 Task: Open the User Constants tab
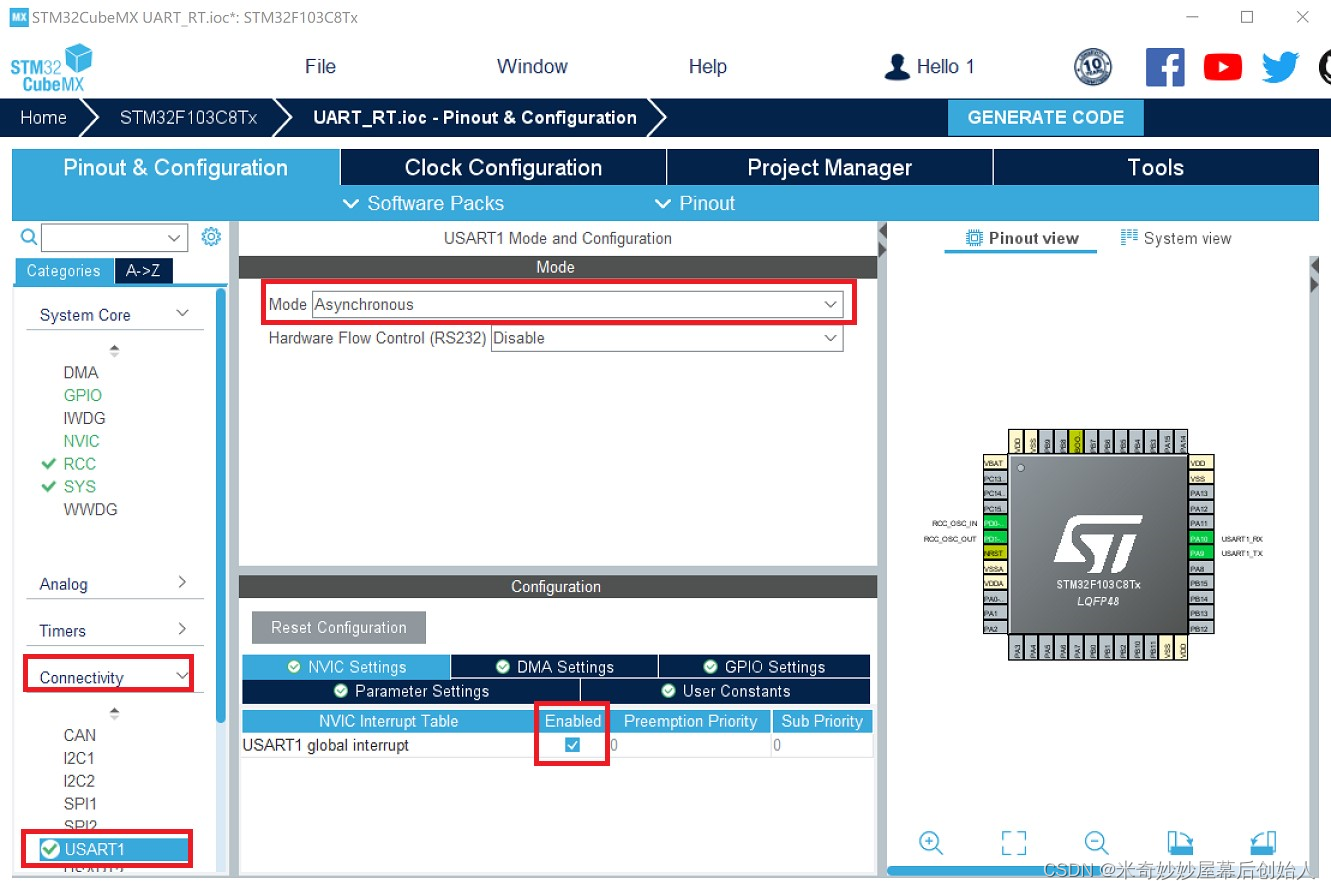[726, 691]
